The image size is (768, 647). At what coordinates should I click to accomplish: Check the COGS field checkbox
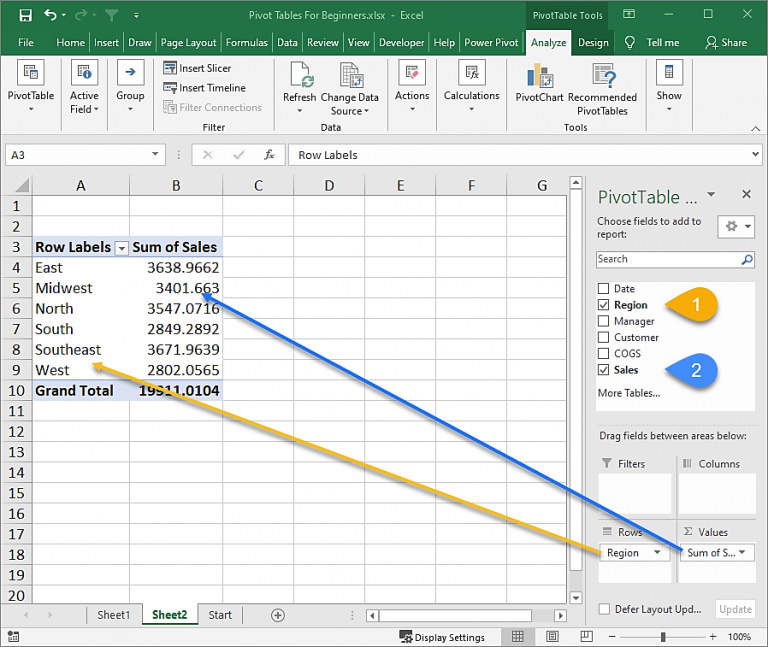pos(603,353)
